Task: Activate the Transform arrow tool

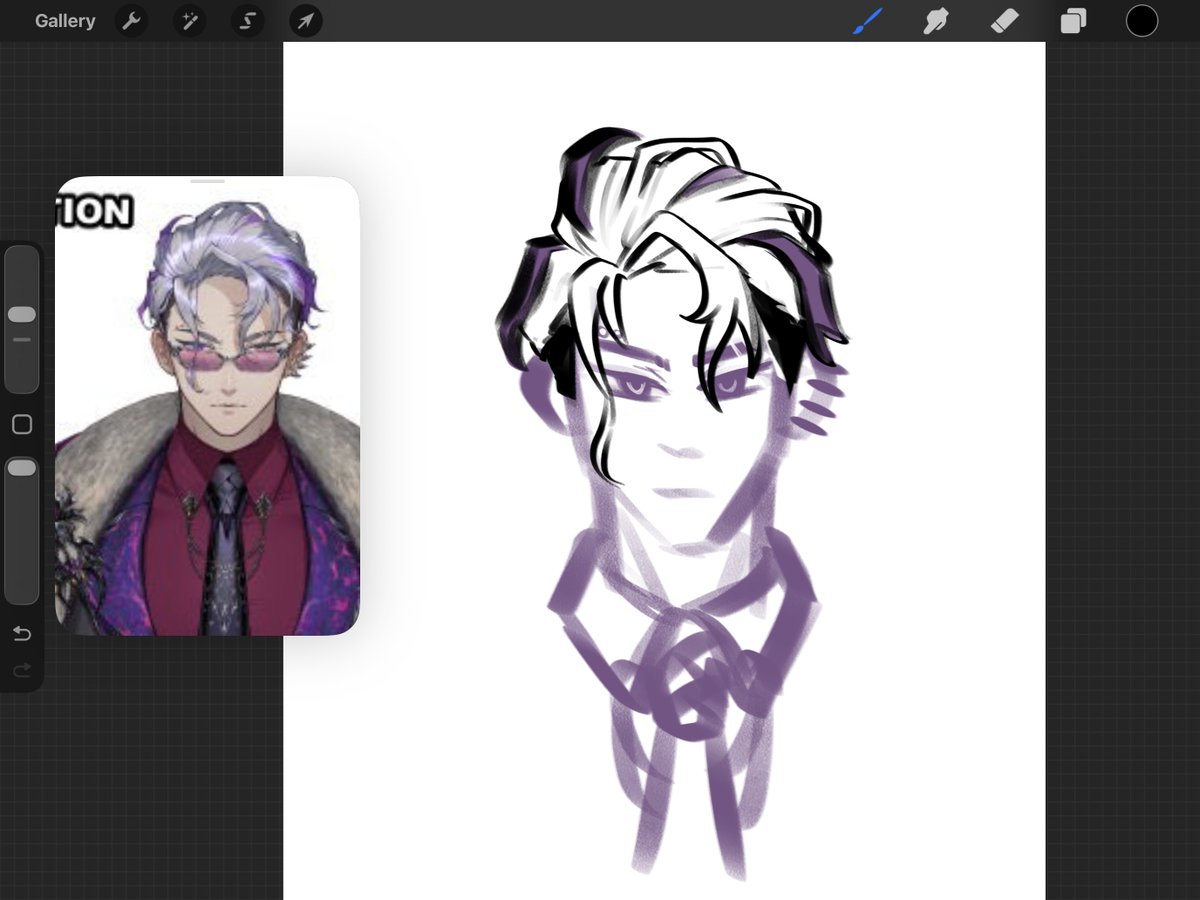Action: click(306, 21)
